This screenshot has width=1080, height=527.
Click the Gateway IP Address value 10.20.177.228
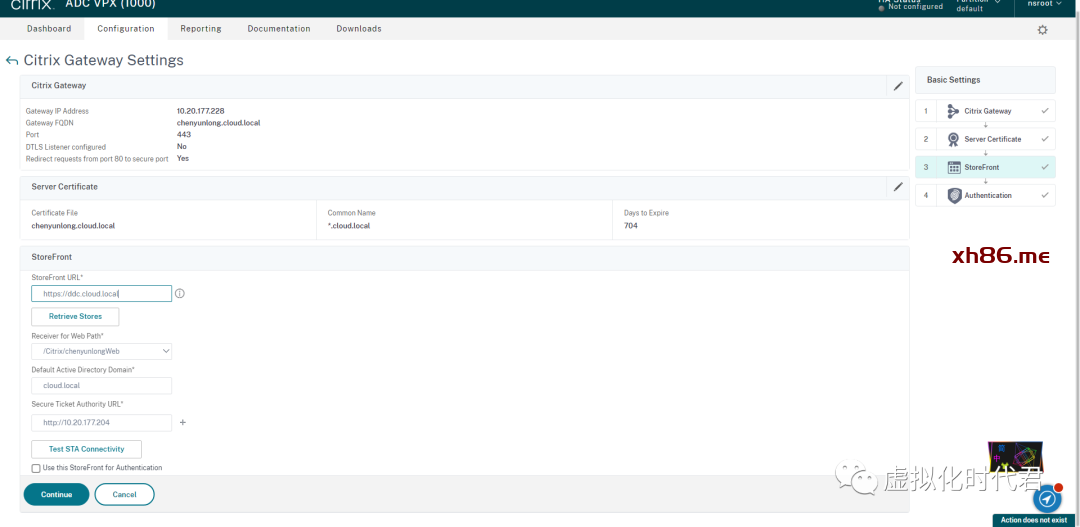click(200, 111)
